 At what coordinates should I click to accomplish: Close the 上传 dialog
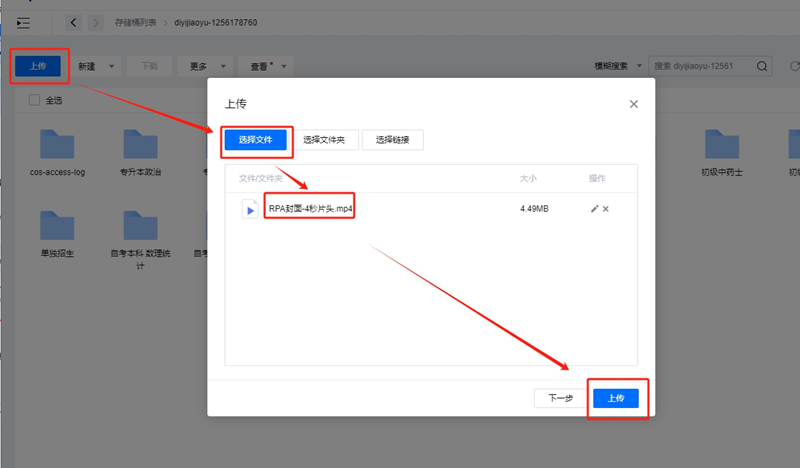(x=634, y=104)
